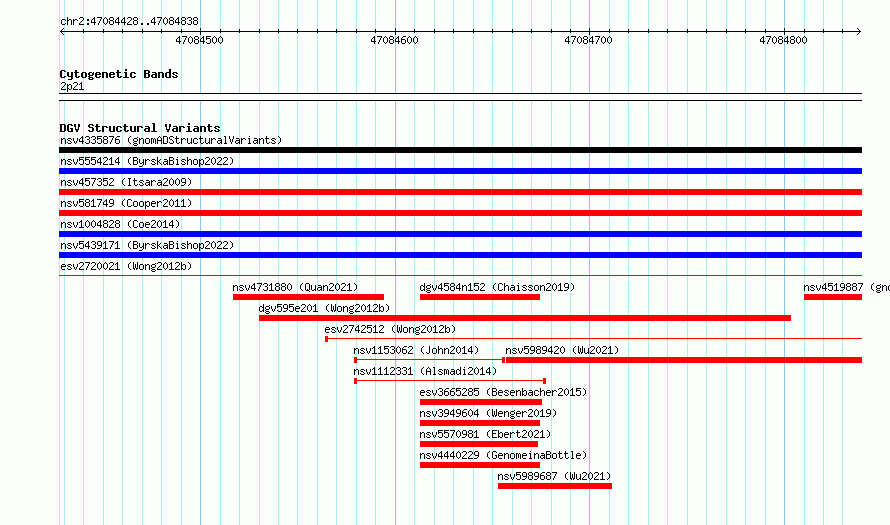Viewport: 890px width, 525px height.
Task: Click the nsv581749 Cooper2011 label
Action: [x=126, y=203]
